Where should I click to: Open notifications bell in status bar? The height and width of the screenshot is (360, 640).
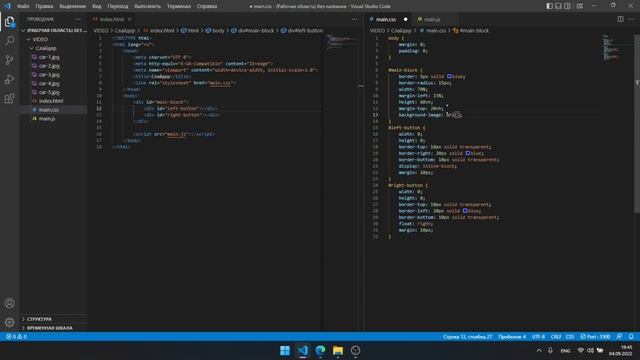pos(631,337)
